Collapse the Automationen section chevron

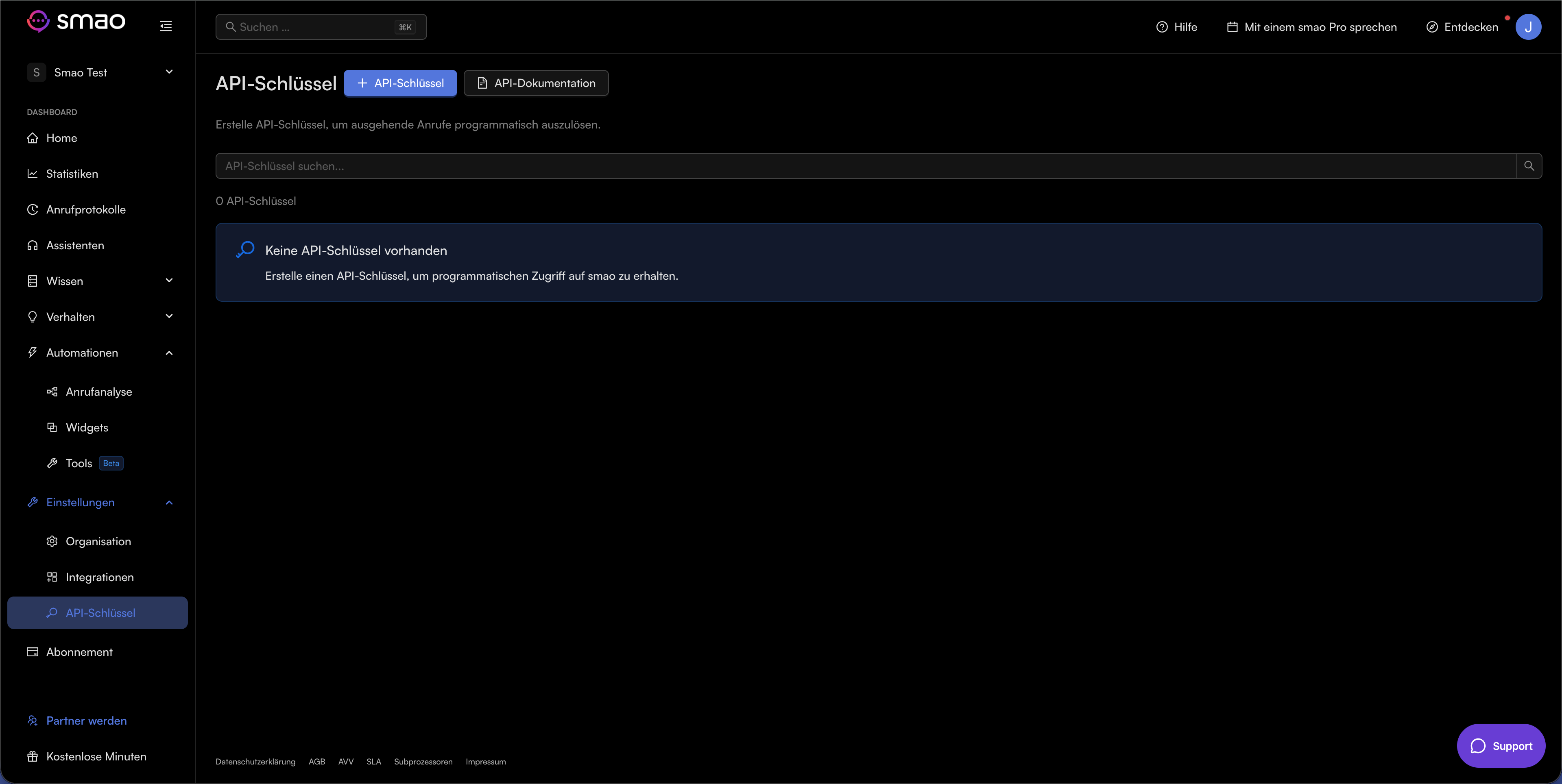(x=169, y=353)
